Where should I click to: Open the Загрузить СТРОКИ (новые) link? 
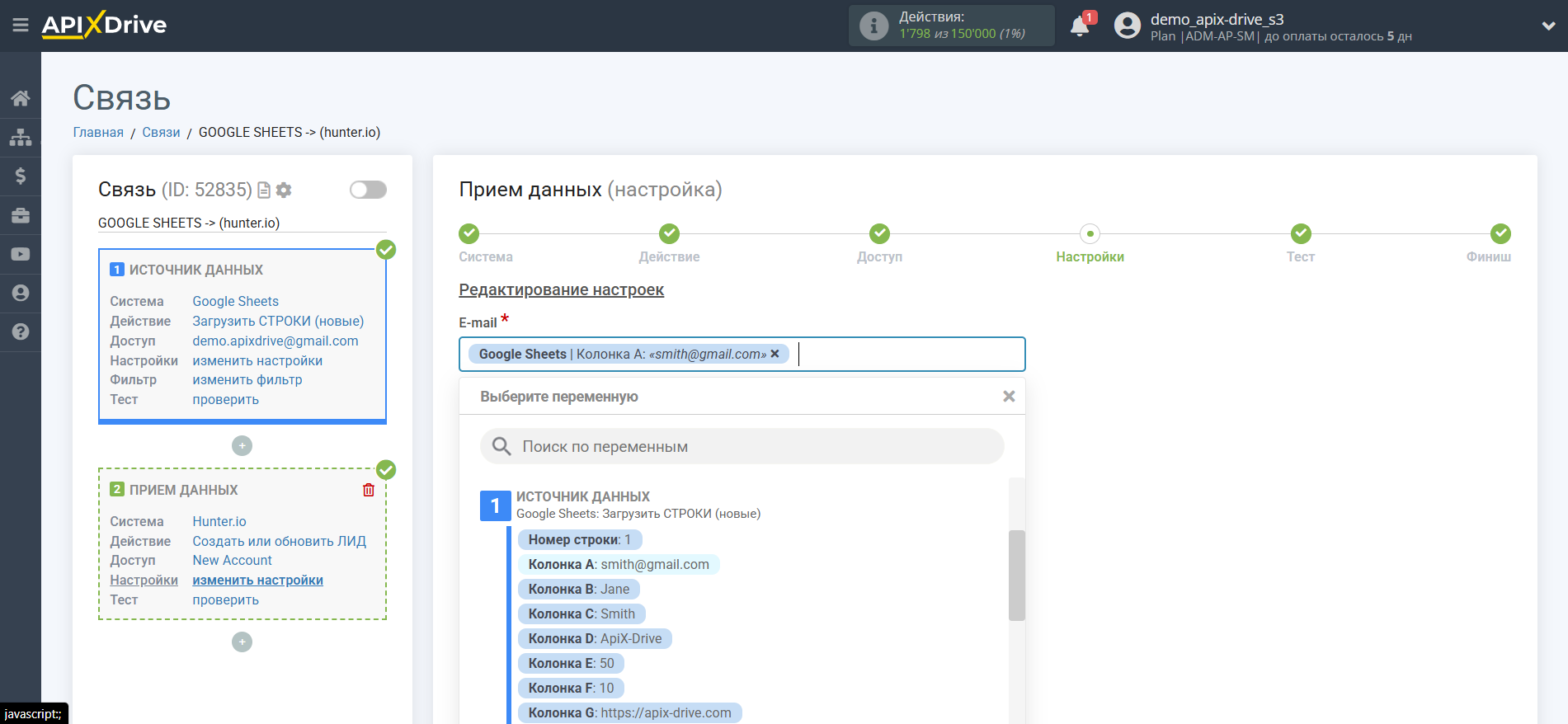tap(278, 321)
